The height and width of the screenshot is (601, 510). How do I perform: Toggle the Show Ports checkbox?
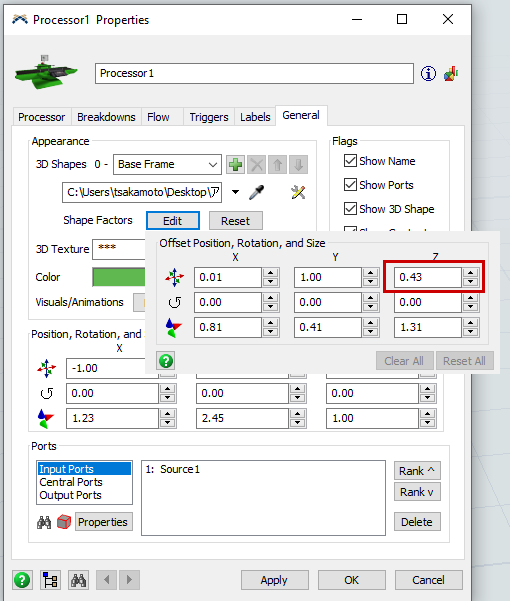350,184
